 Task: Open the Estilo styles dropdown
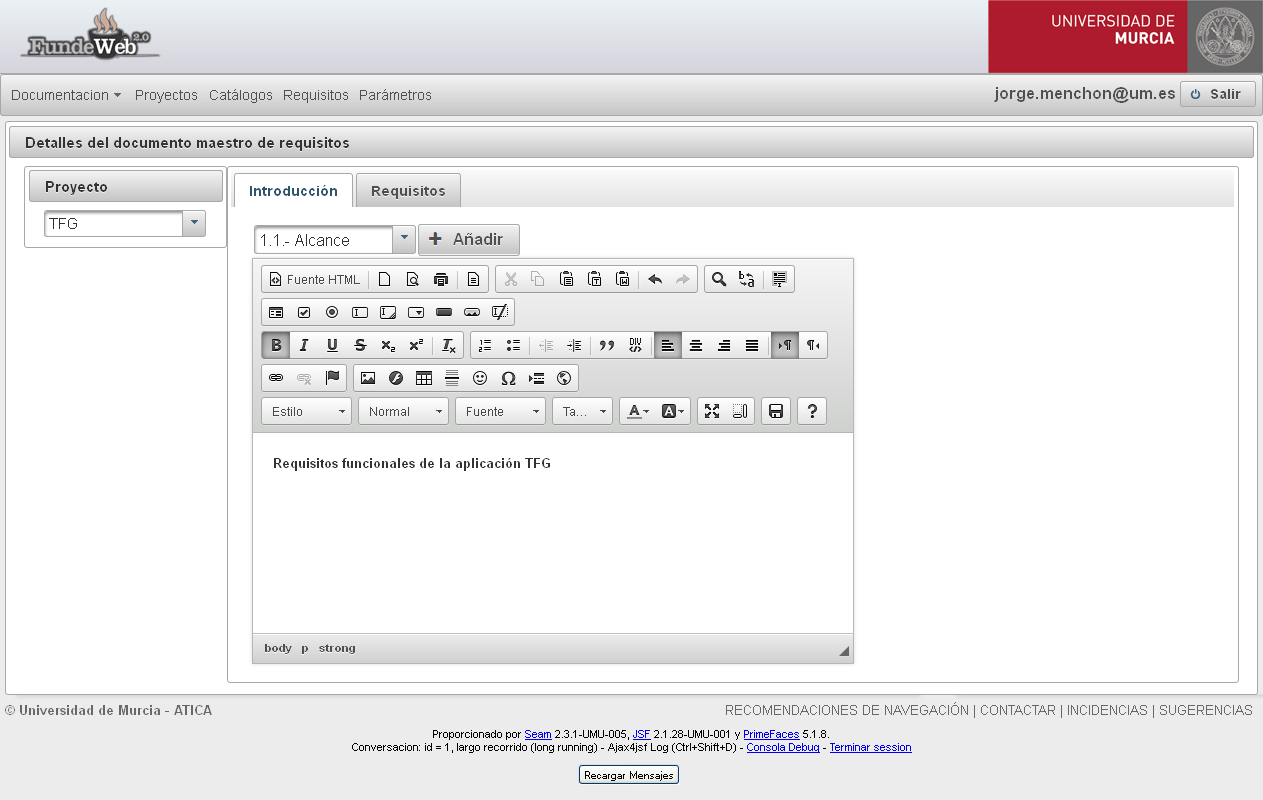click(307, 411)
